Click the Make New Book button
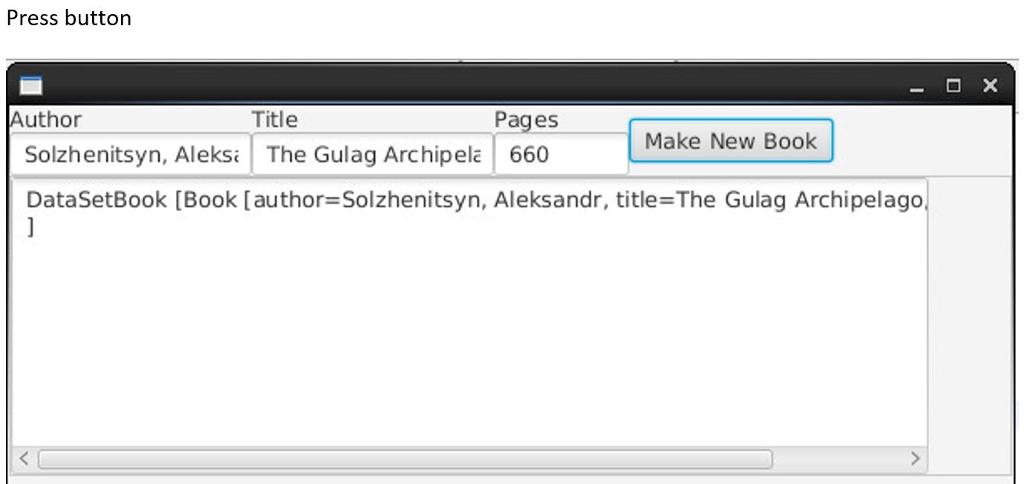 point(731,140)
